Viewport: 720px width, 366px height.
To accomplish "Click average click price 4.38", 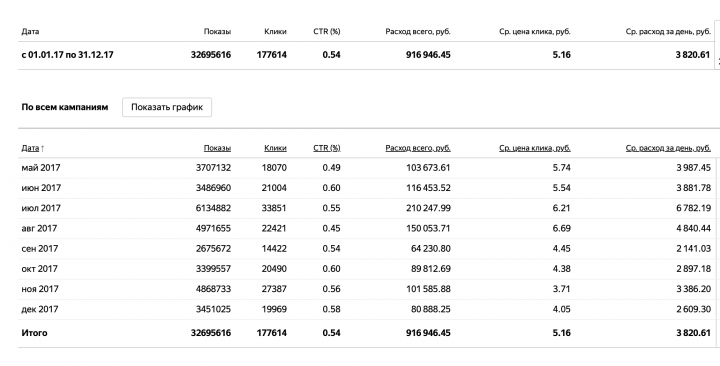I will click(x=562, y=269).
